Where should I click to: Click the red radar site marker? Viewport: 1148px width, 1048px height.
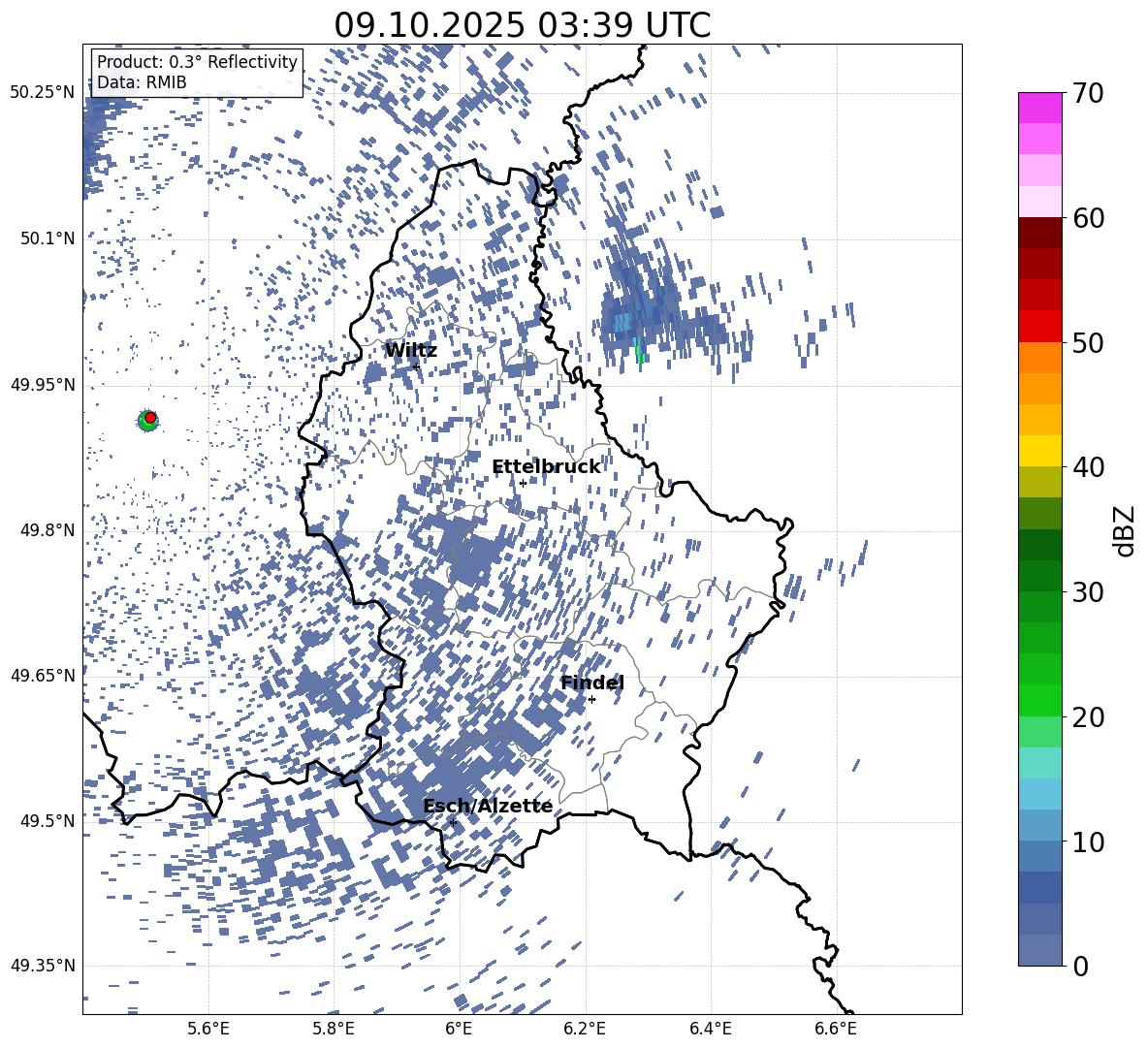pos(150,417)
